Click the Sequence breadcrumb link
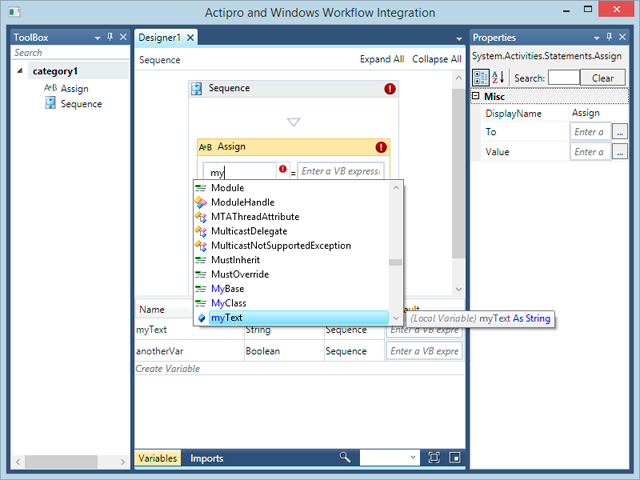The width and height of the screenshot is (640, 480). click(160, 60)
